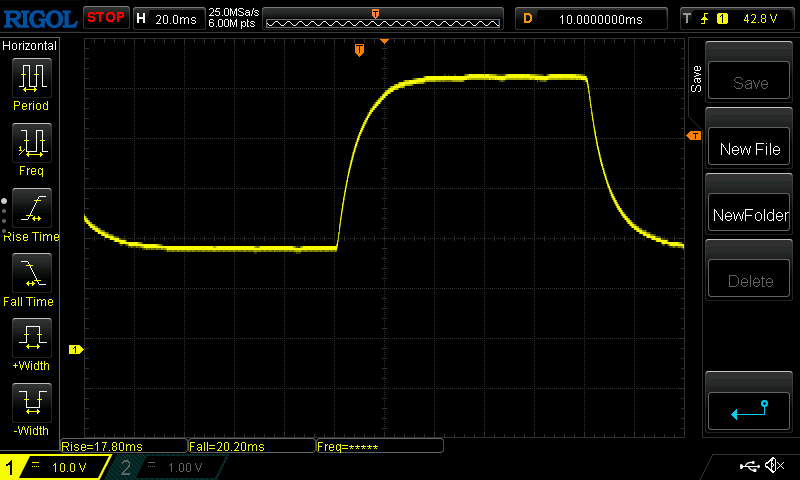This screenshot has height=480, width=800.
Task: Choose the Rise Time measurement icon
Action: [31, 209]
